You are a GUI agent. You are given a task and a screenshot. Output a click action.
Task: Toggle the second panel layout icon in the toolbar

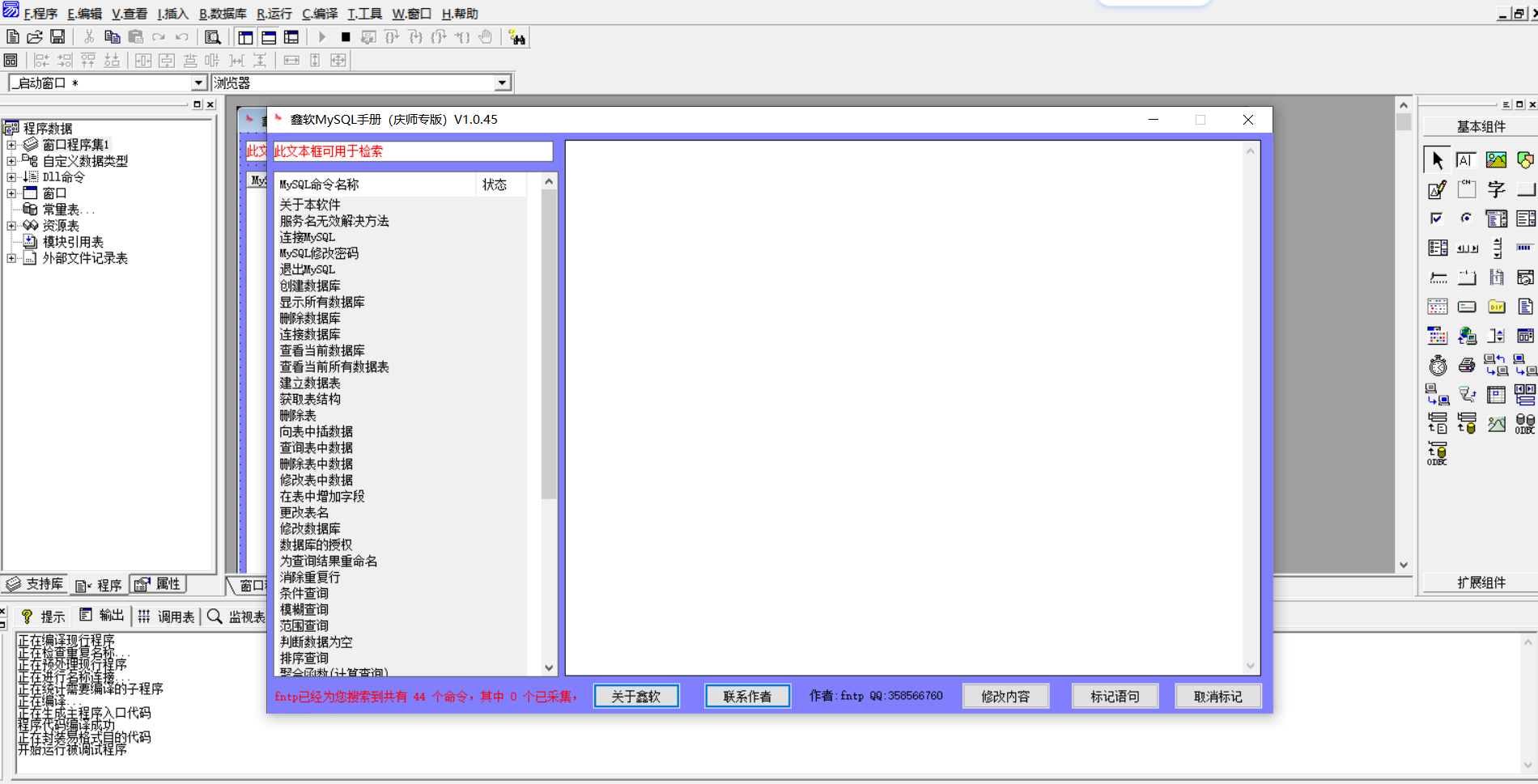pos(269,37)
